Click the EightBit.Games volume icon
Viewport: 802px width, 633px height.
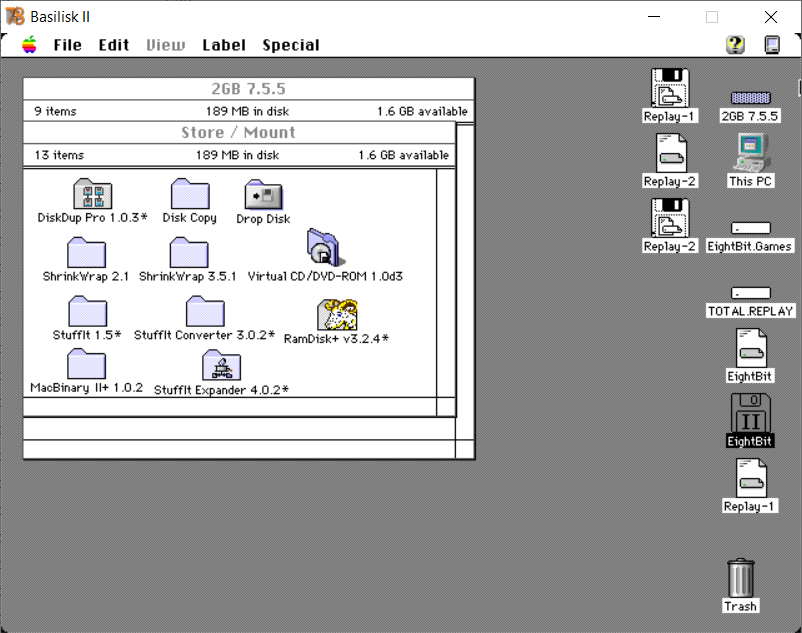point(750,228)
